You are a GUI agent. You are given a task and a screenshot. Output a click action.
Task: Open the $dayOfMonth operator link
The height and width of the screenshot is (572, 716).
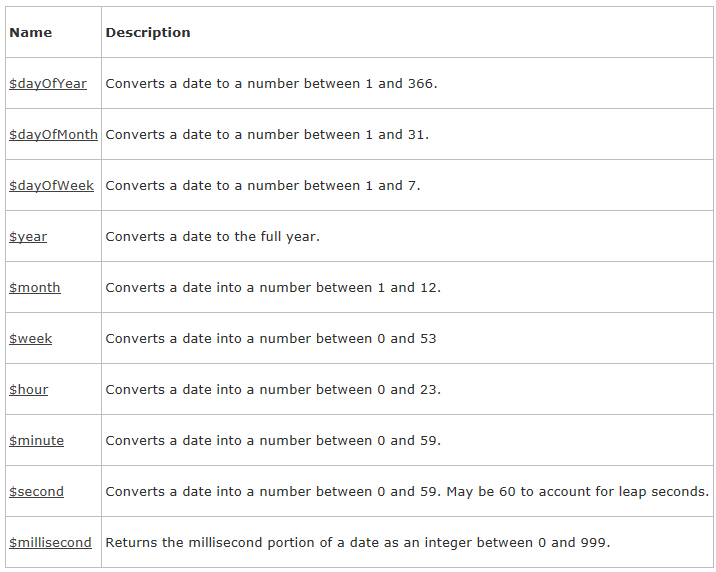(53, 135)
